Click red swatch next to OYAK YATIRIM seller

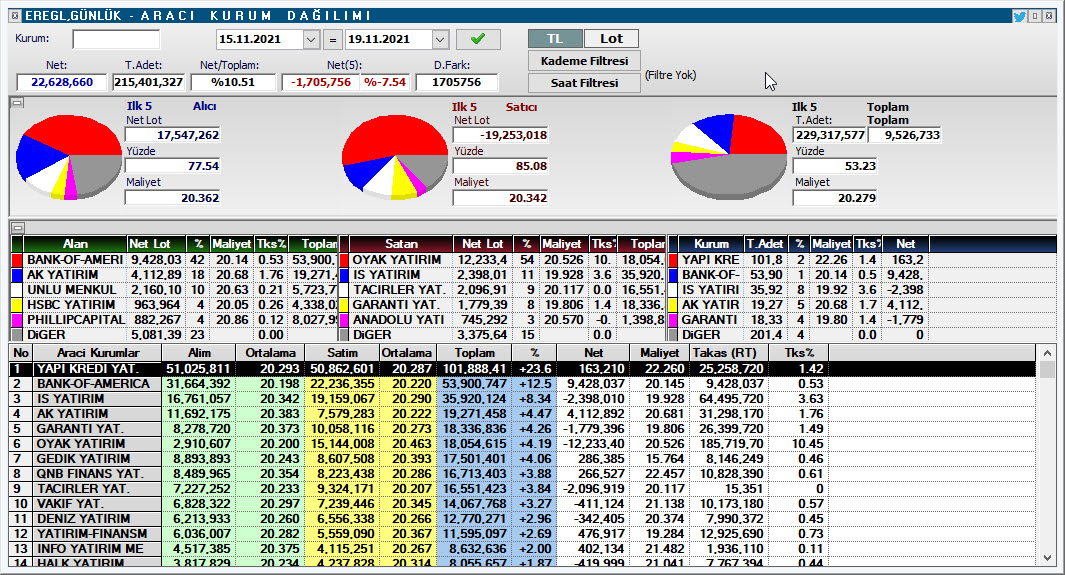coord(344,260)
